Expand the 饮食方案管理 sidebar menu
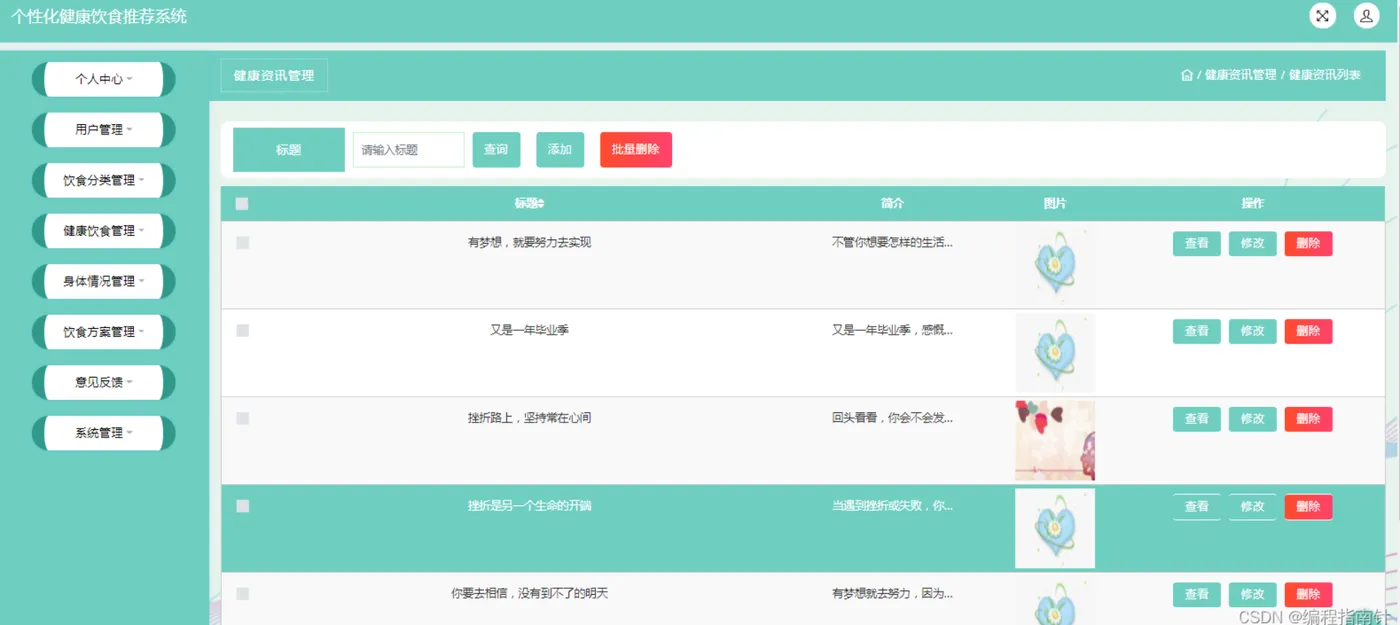The width and height of the screenshot is (1400, 625). pyautogui.click(x=104, y=332)
